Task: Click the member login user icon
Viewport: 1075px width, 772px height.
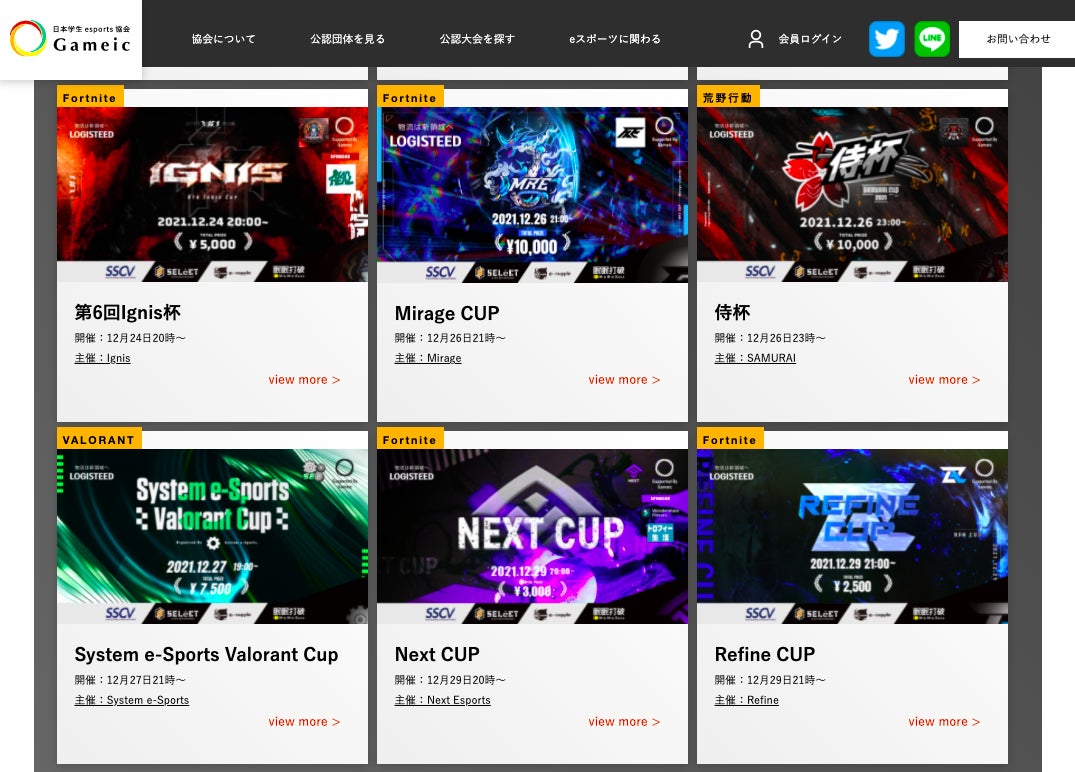Action: [756, 39]
